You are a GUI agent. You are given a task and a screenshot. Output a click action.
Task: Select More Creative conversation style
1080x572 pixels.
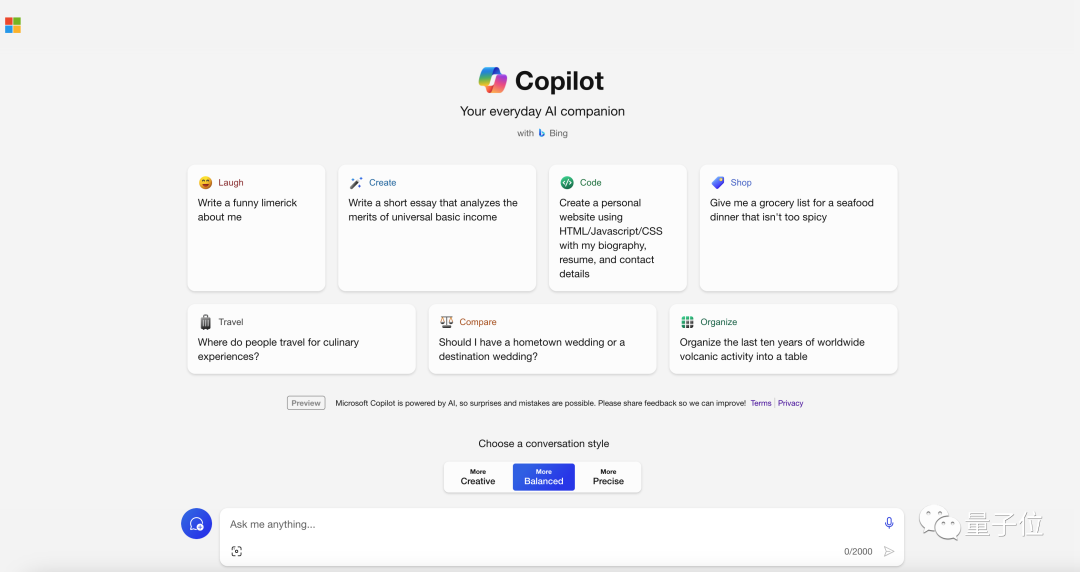click(478, 477)
